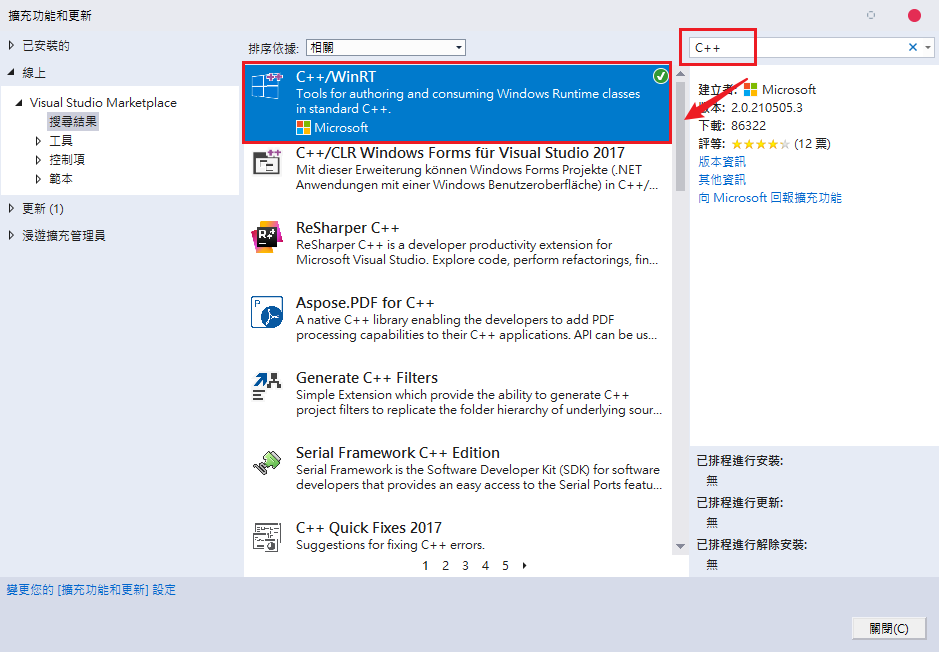Select the ReSharper C++ result title

[x=347, y=228]
